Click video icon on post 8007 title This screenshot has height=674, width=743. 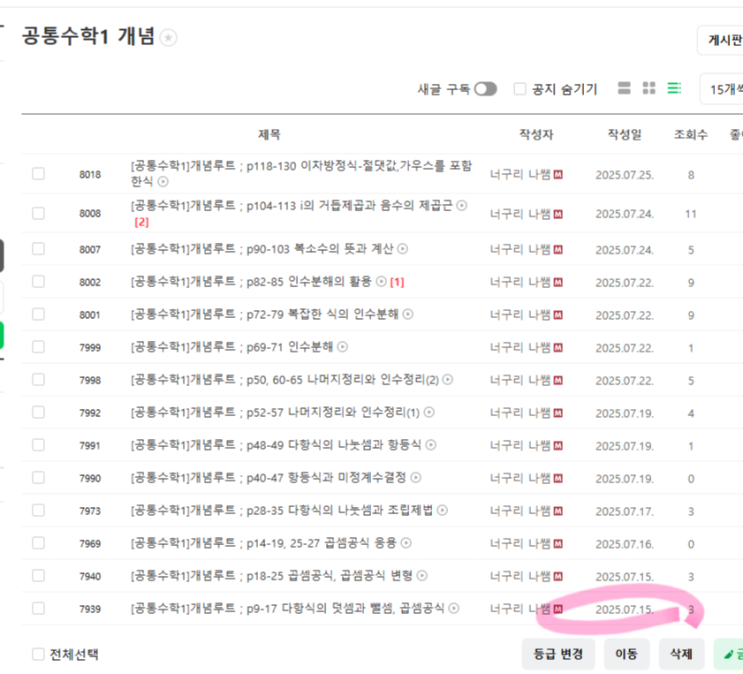pos(403,248)
